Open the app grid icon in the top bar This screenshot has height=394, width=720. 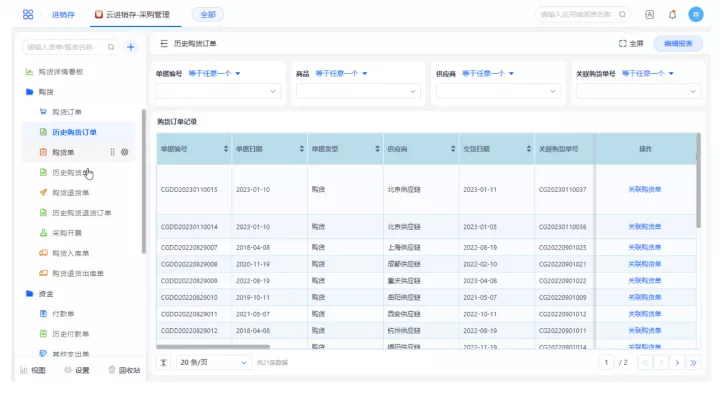(28, 15)
